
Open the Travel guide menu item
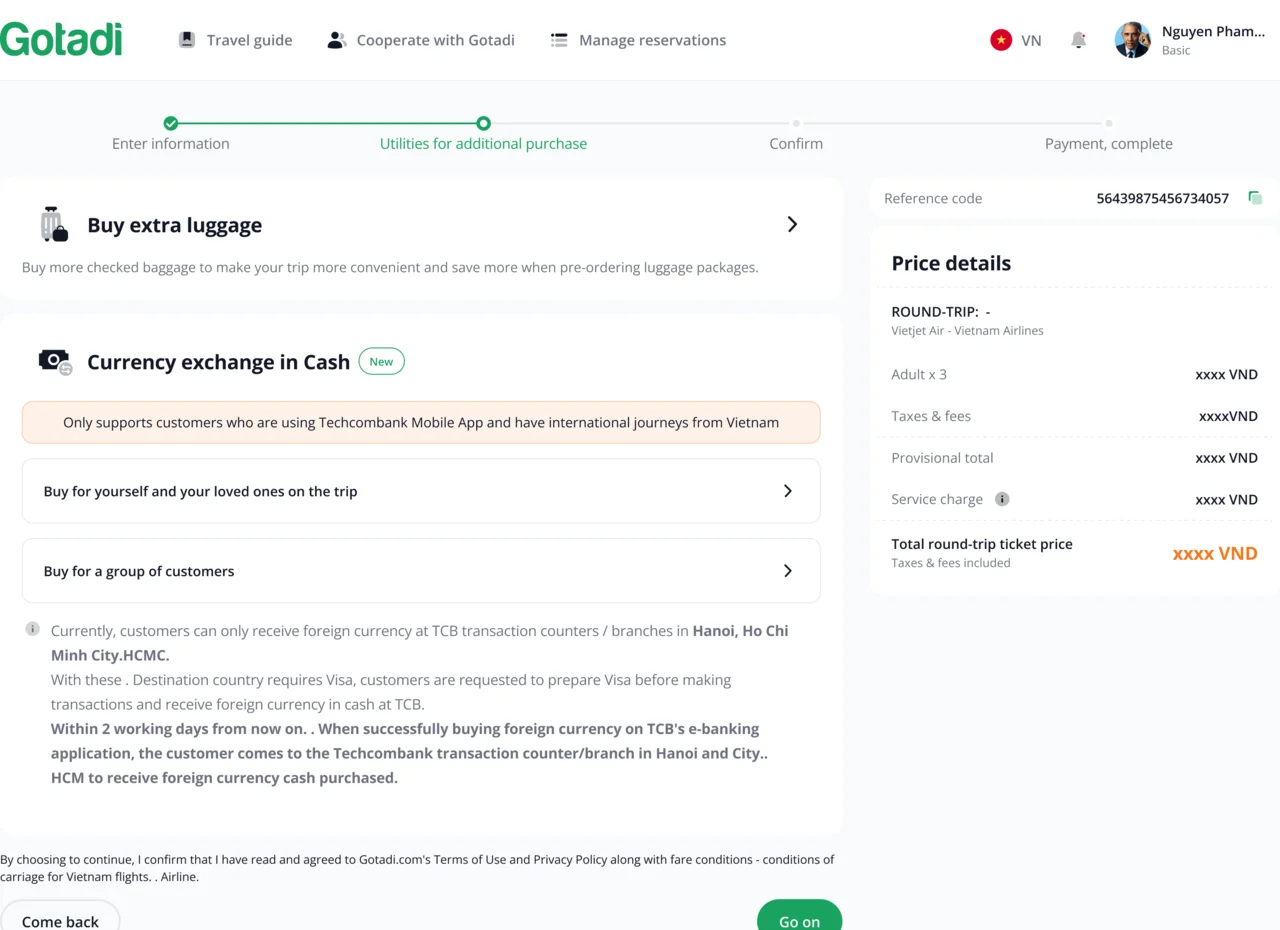(x=249, y=40)
